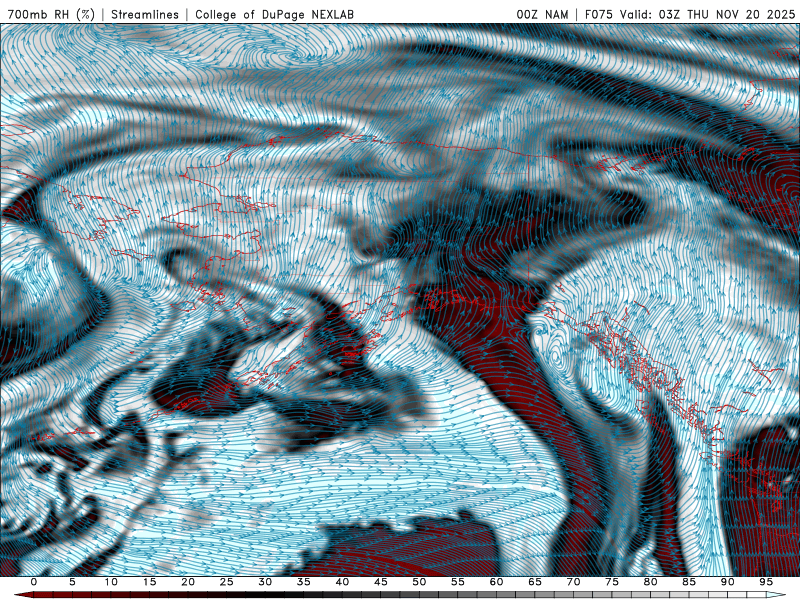
Task: Click 'Valid: 03Z THU NOV 20 2025' text
Action: click(x=708, y=14)
